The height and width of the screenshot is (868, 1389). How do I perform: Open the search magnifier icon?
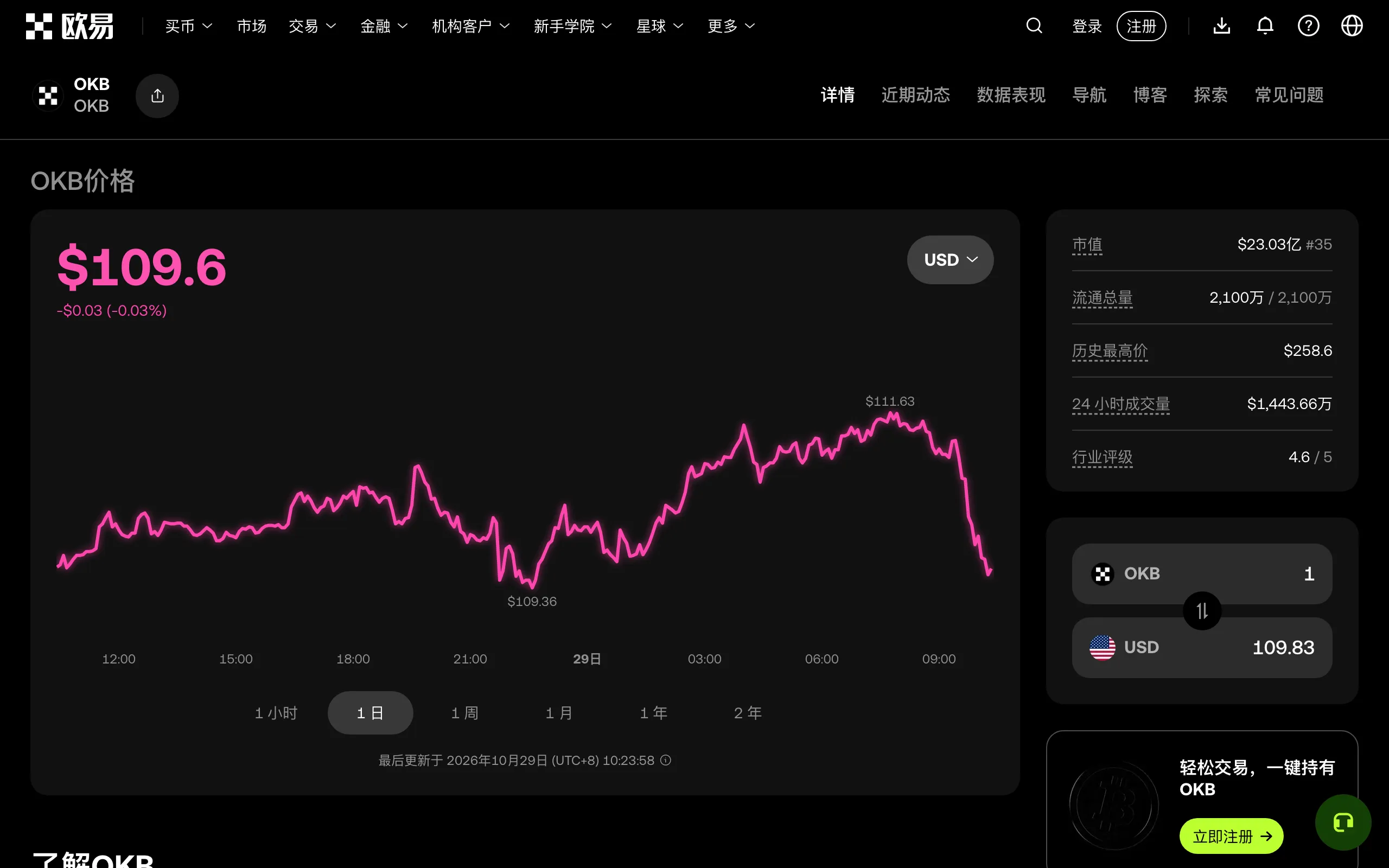pos(1034,26)
